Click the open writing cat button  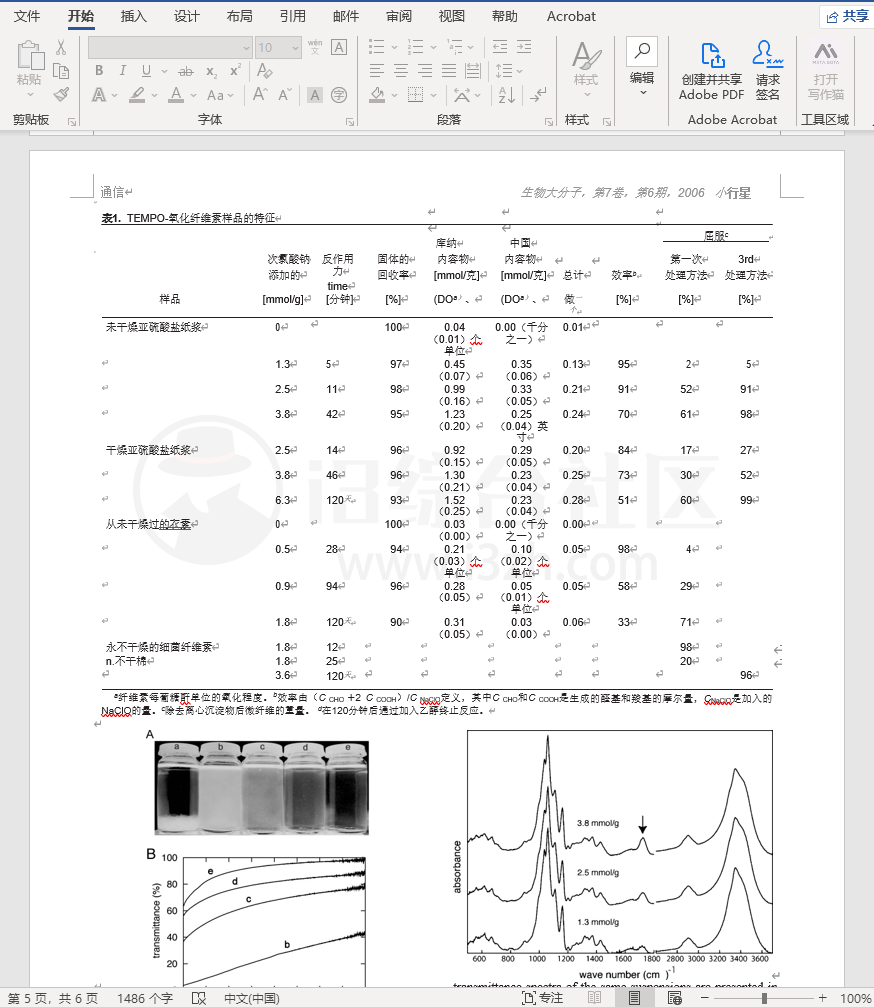[x=825, y=72]
